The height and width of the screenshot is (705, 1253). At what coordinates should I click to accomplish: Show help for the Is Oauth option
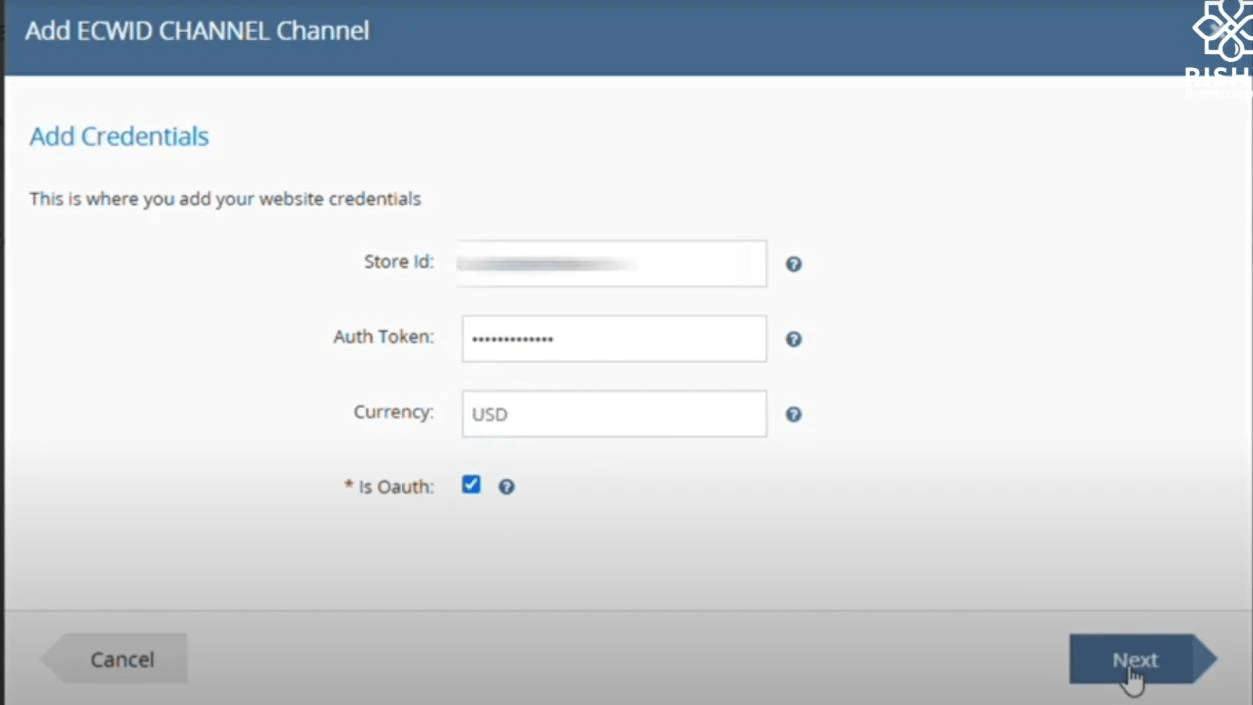506,487
